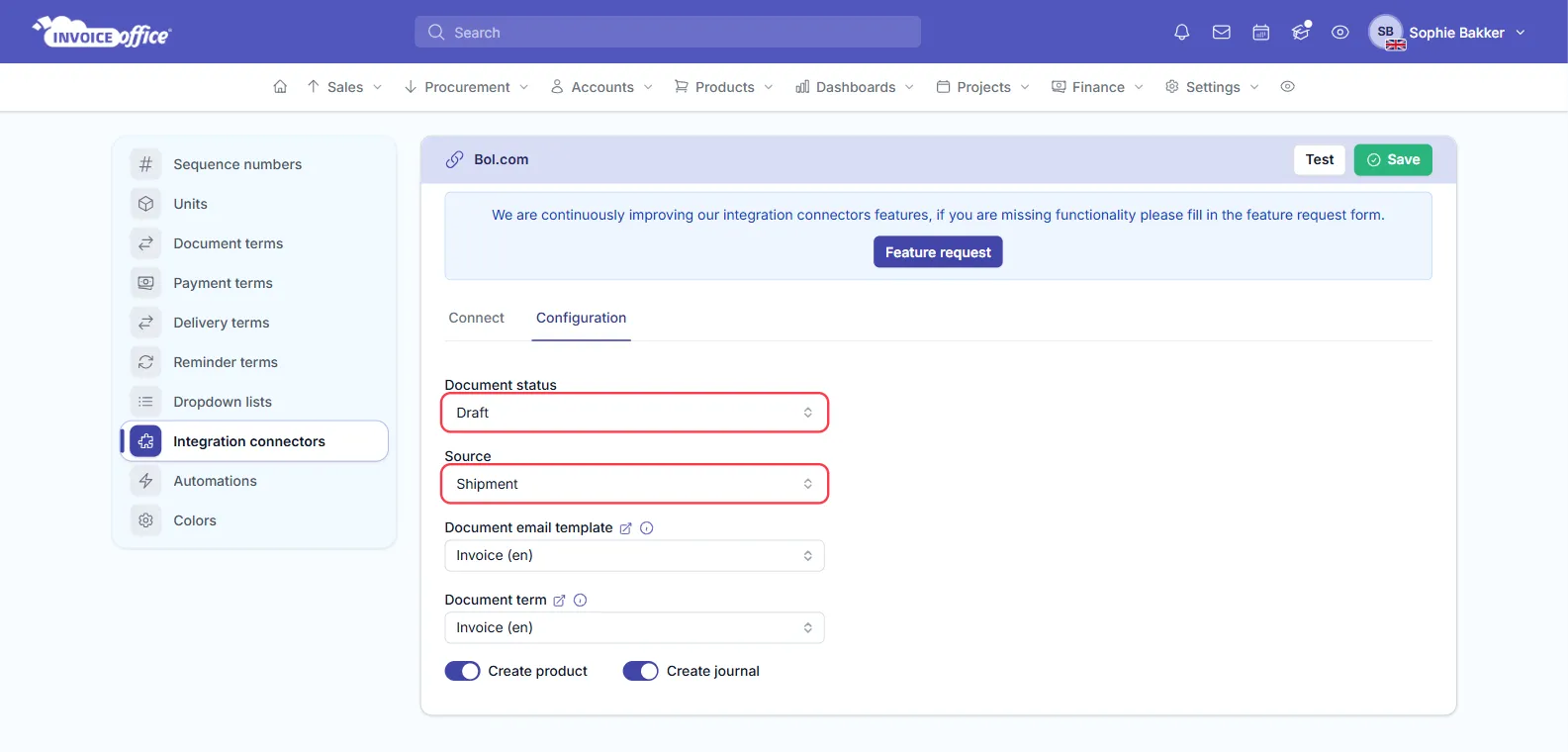Expand the Sales menu
1568x752 pixels.
point(344,87)
